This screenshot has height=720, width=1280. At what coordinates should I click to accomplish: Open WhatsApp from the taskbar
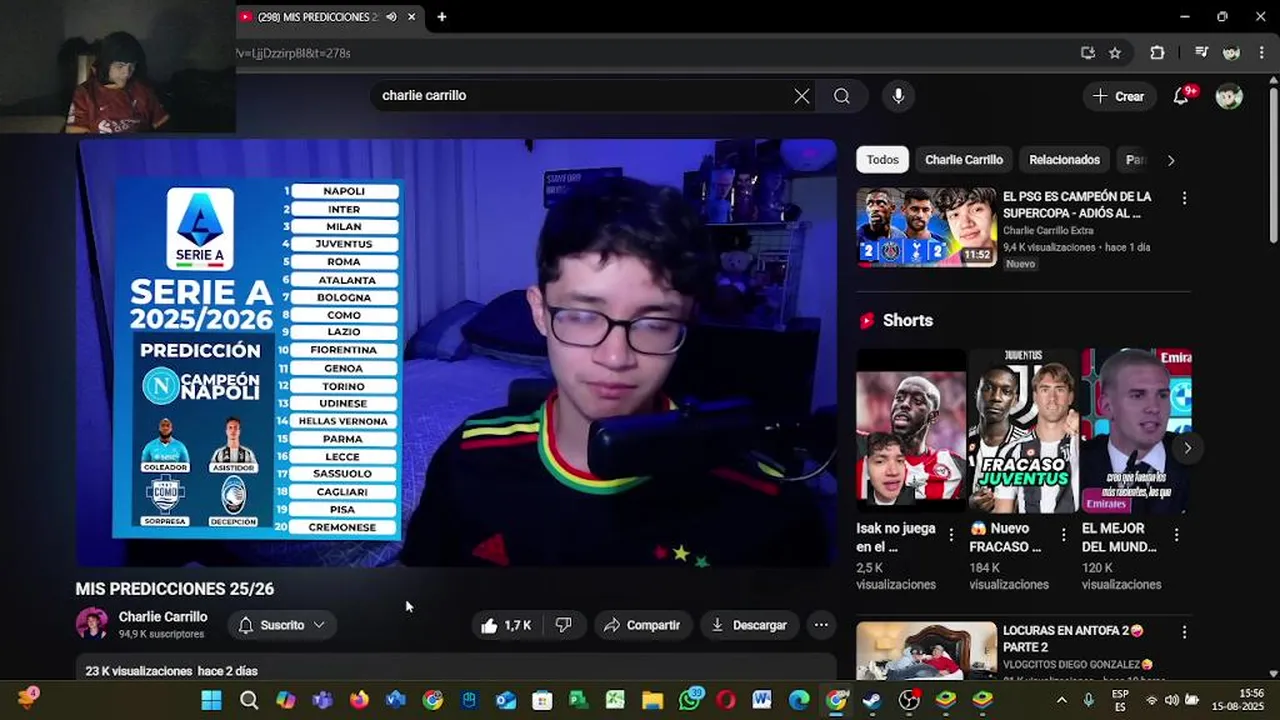click(x=689, y=700)
